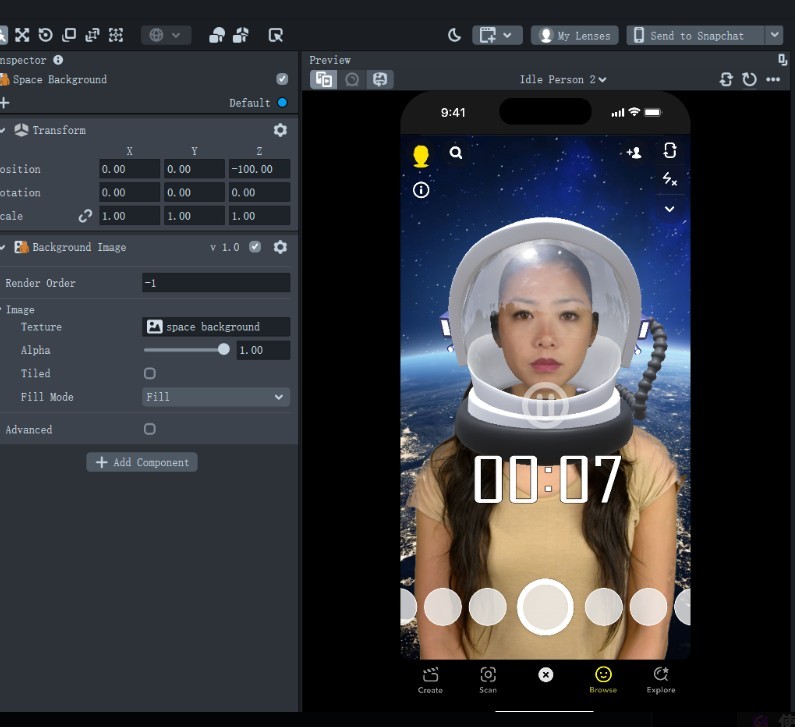The height and width of the screenshot is (727, 795).
Task: Click the Render Order field
Action: (216, 283)
